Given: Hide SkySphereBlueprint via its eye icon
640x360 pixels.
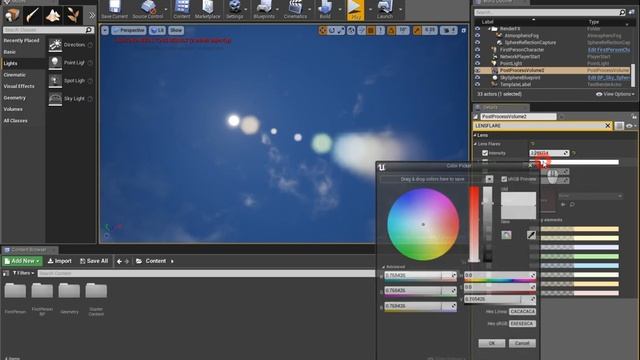Looking at the screenshot, I should click(x=477, y=77).
